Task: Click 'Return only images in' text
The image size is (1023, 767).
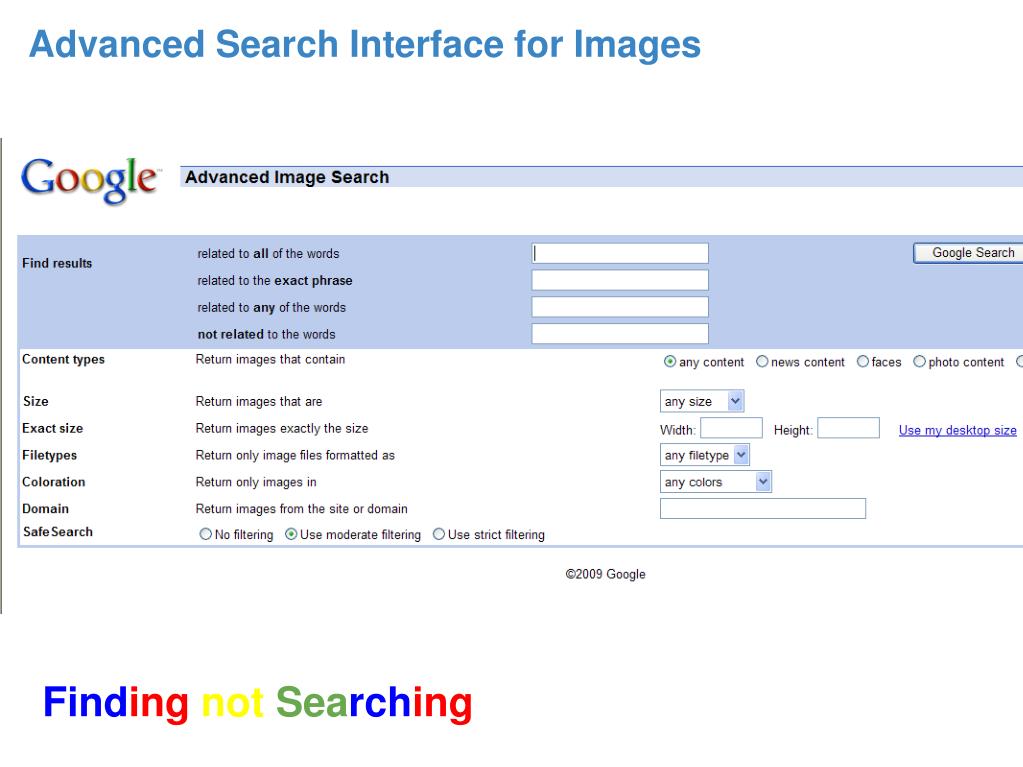Action: [x=256, y=482]
